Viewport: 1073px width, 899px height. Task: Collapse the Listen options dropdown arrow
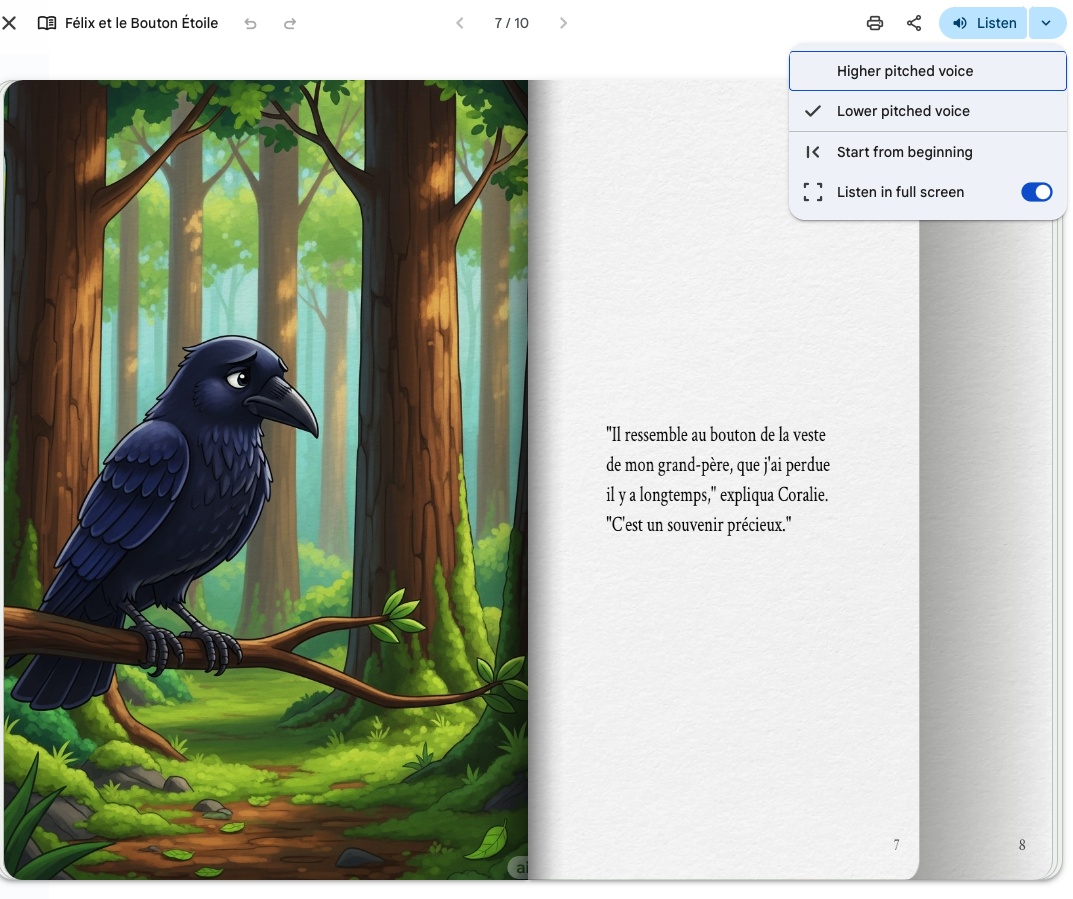point(1046,23)
